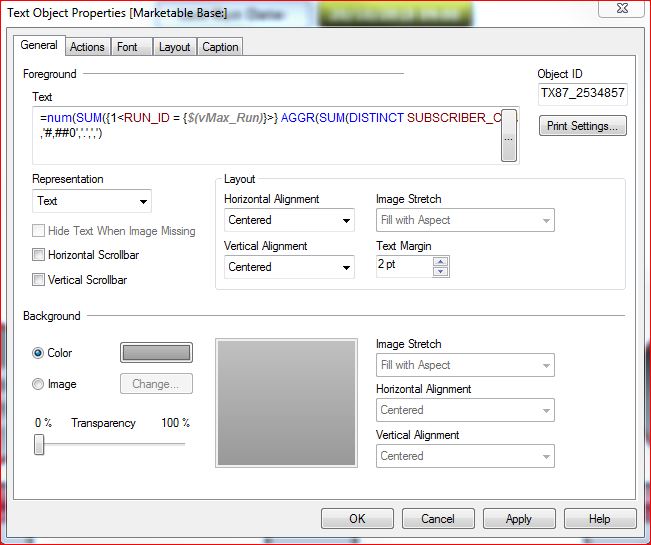Close the Text Object Properties dialog
This screenshot has height=545, width=651.
(x=622, y=8)
